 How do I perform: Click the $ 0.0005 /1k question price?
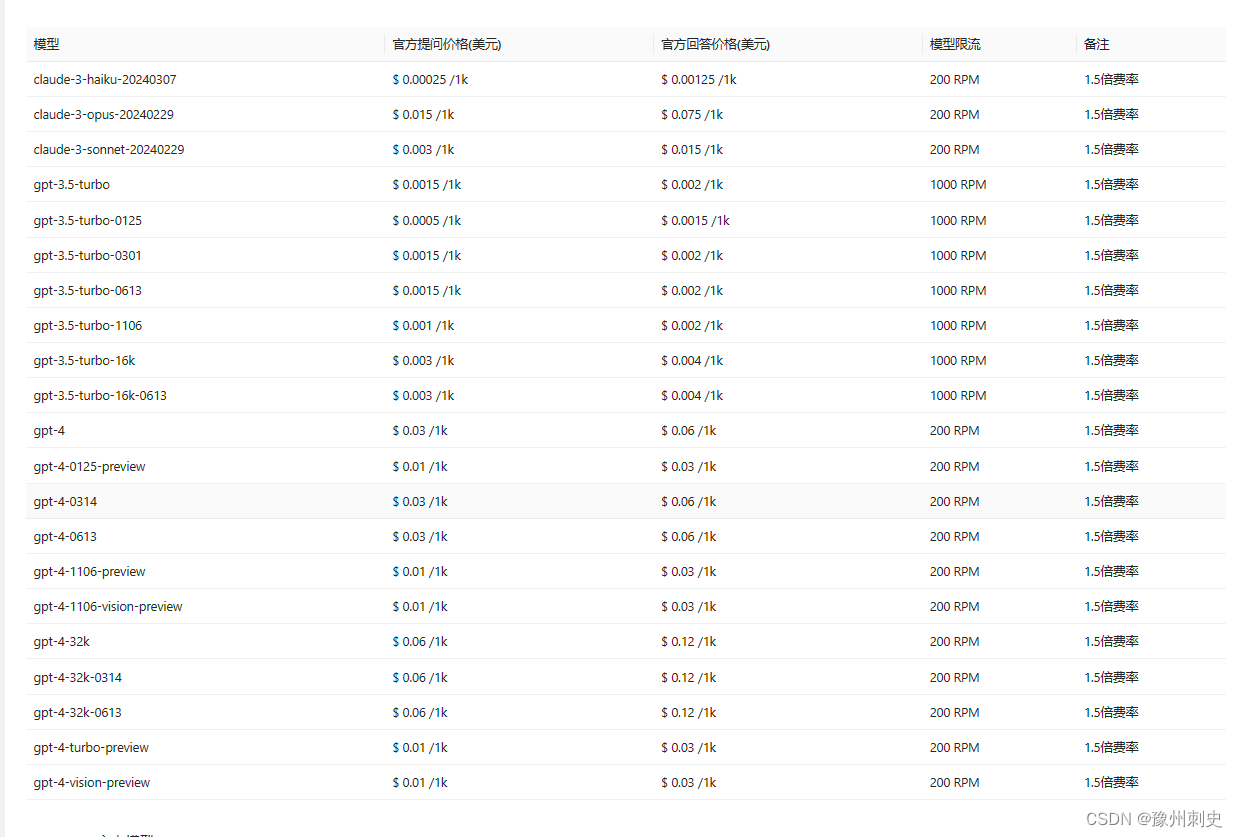427,220
